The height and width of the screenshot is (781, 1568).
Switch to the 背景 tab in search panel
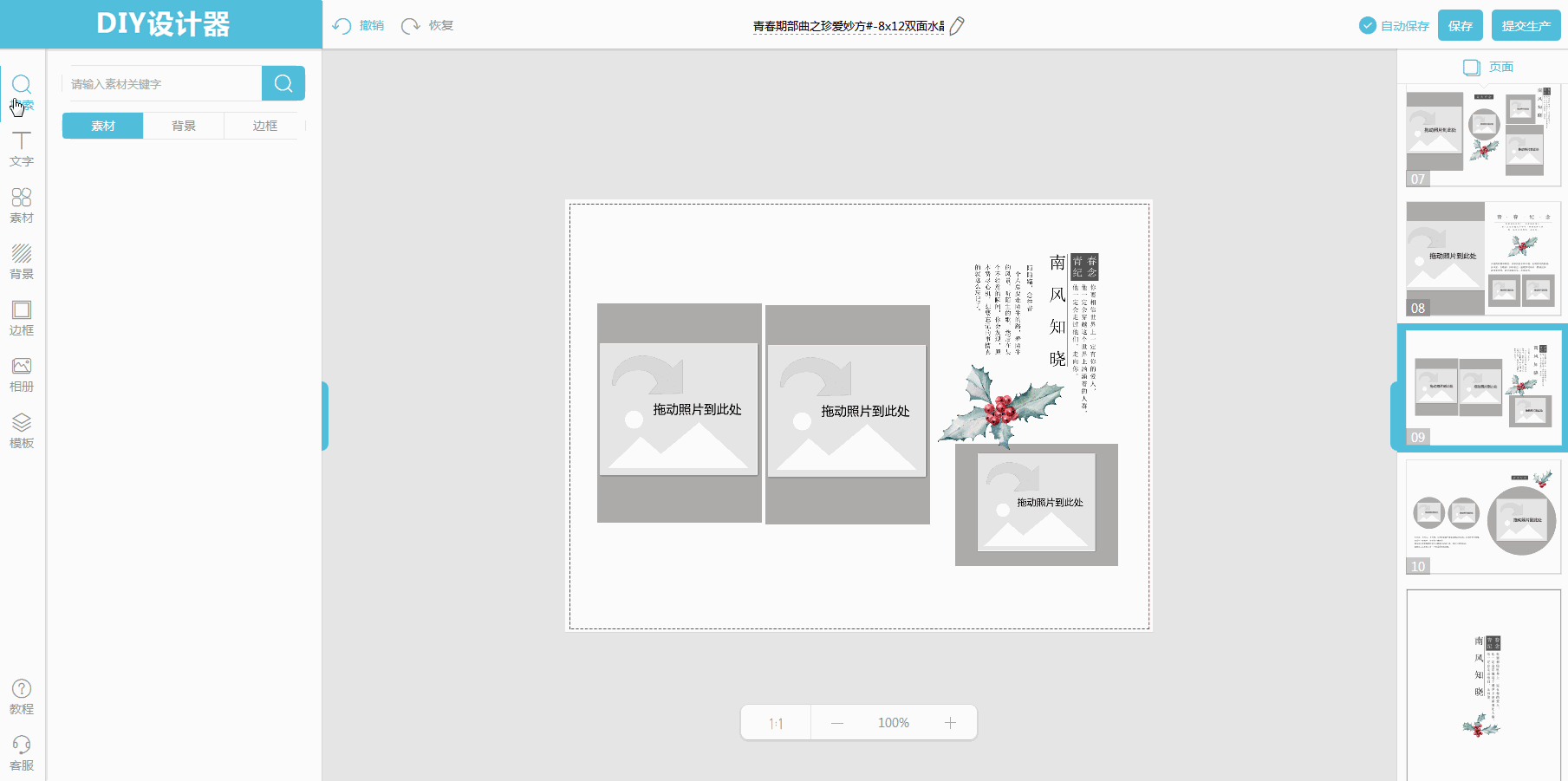184,126
